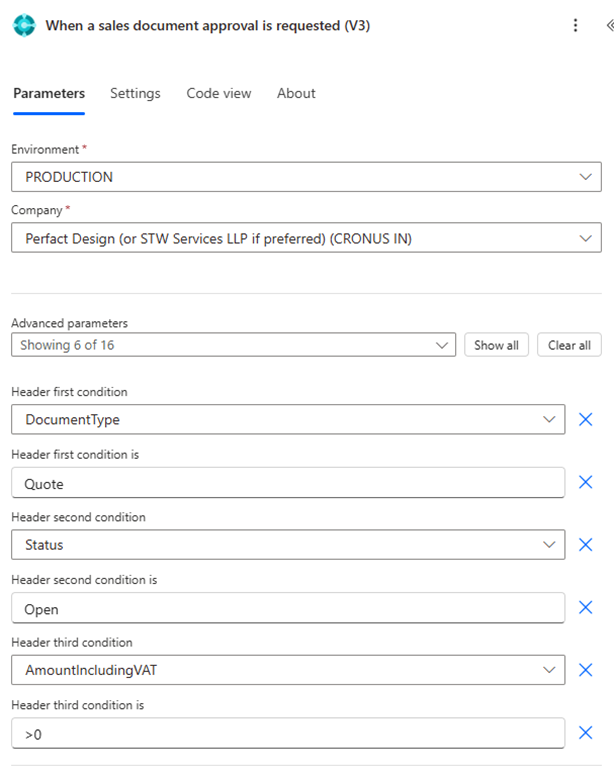Collapse the panel with double chevron
The image size is (614, 780).
608,26
